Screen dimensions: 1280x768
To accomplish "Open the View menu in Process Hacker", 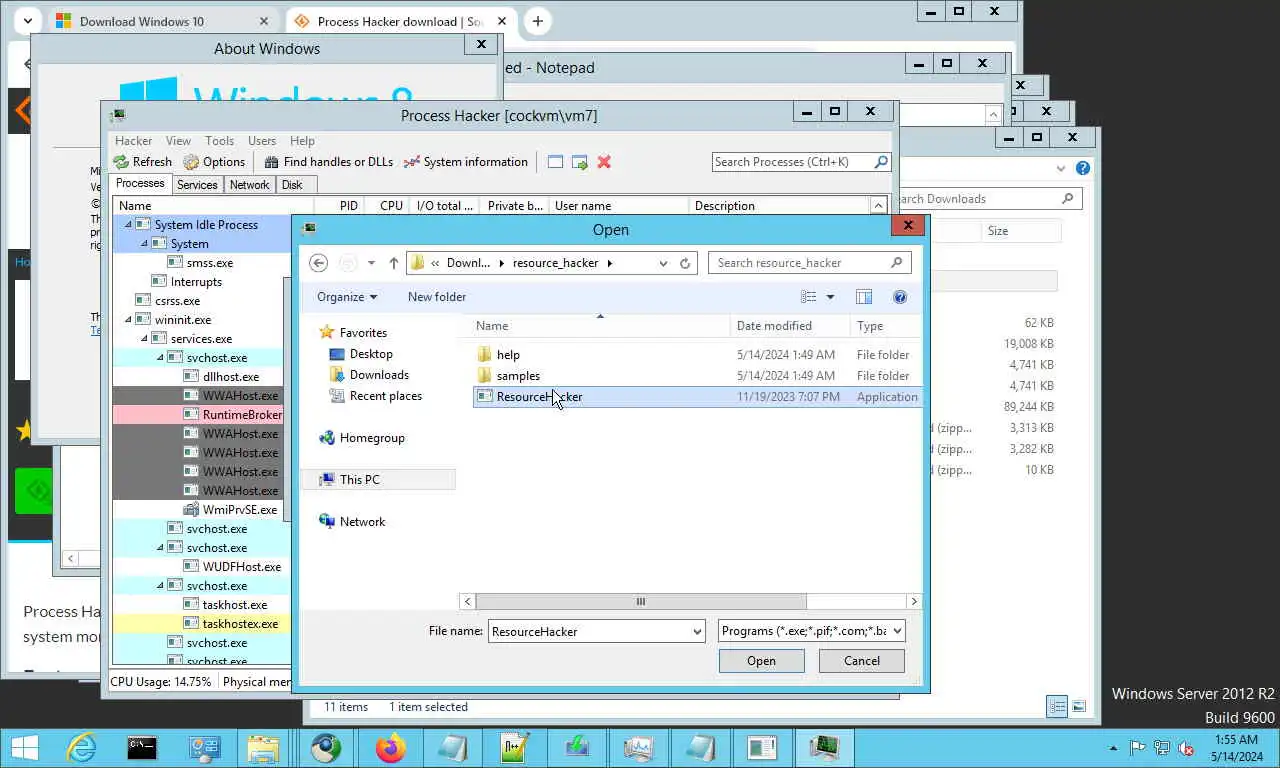I will click(x=178, y=141).
